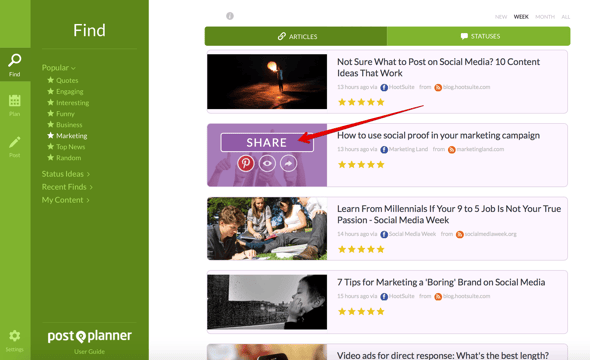Open the 10 Content Ideas That Work article

(x=438, y=67)
